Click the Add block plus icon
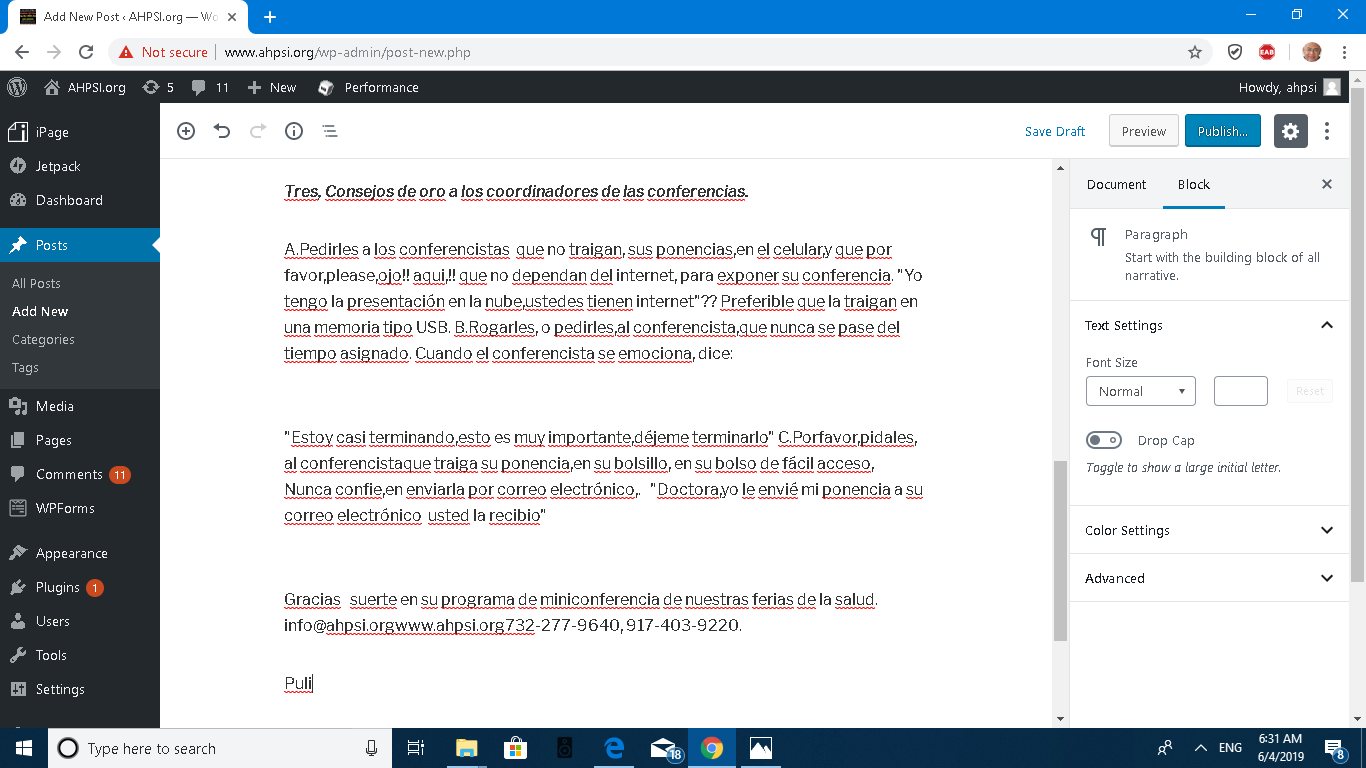Image resolution: width=1366 pixels, height=768 pixels. tap(186, 131)
